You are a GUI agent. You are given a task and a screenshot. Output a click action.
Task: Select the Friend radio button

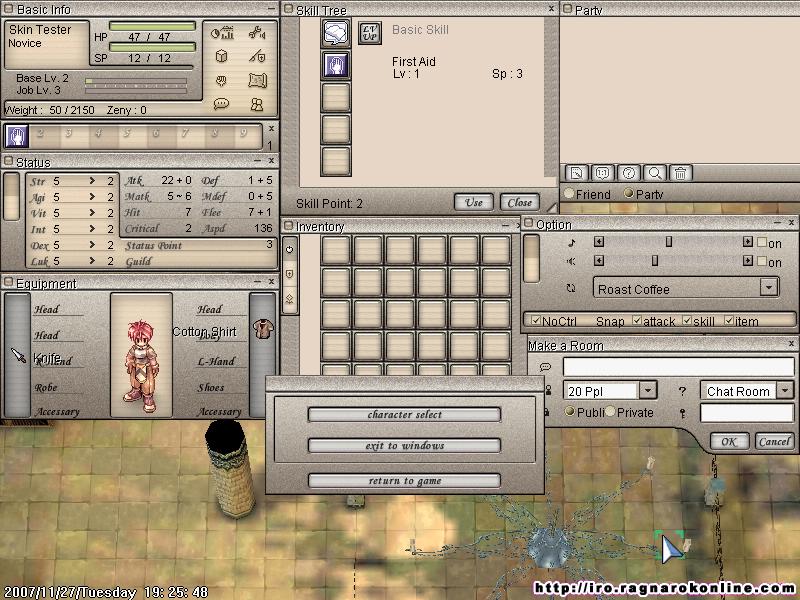coord(569,194)
